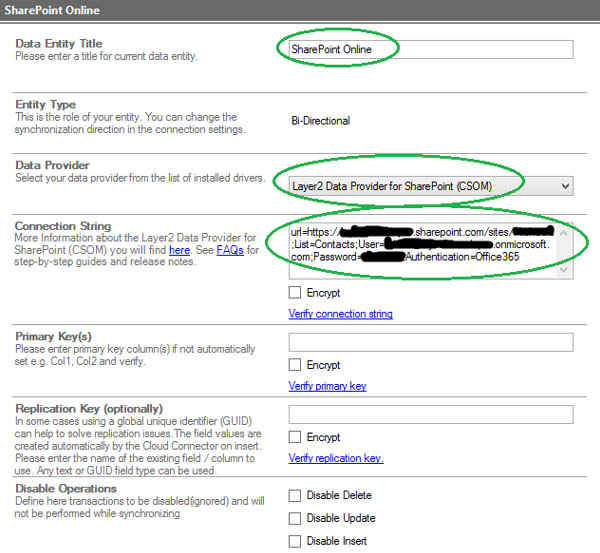
Task: Click inside the Connection String text box
Action: (420, 251)
